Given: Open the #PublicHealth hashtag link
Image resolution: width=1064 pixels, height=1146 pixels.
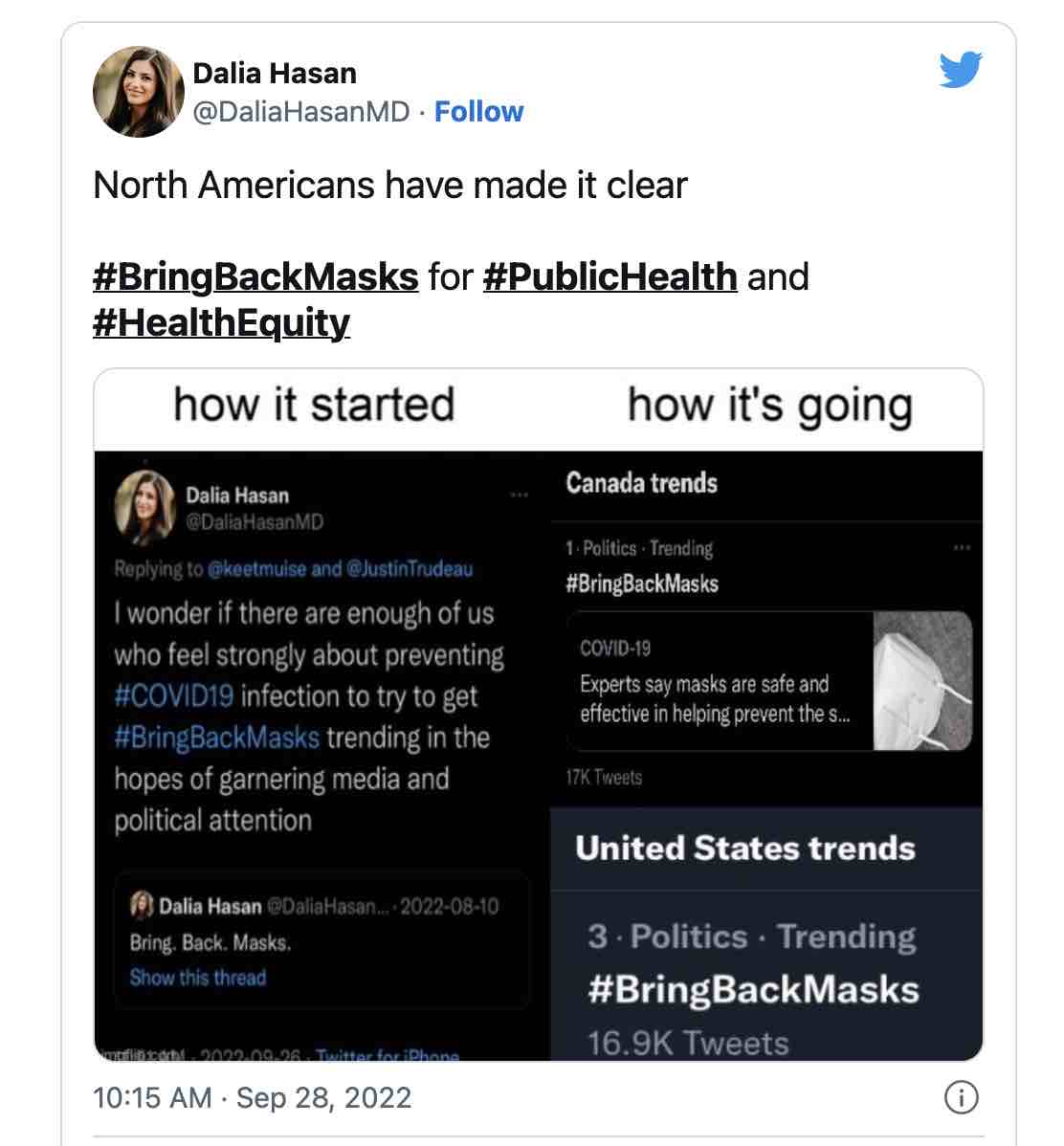Looking at the screenshot, I should 610,276.
